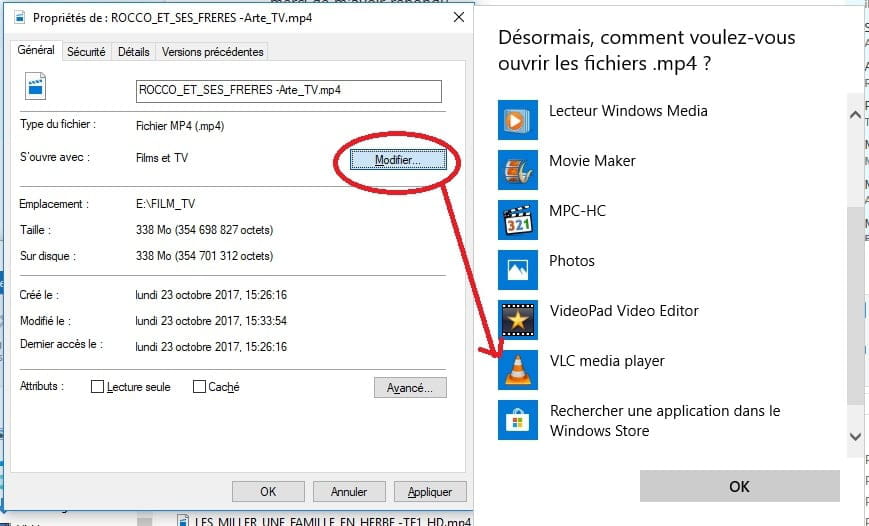Select the text 'Movie Maker'

tap(592, 161)
